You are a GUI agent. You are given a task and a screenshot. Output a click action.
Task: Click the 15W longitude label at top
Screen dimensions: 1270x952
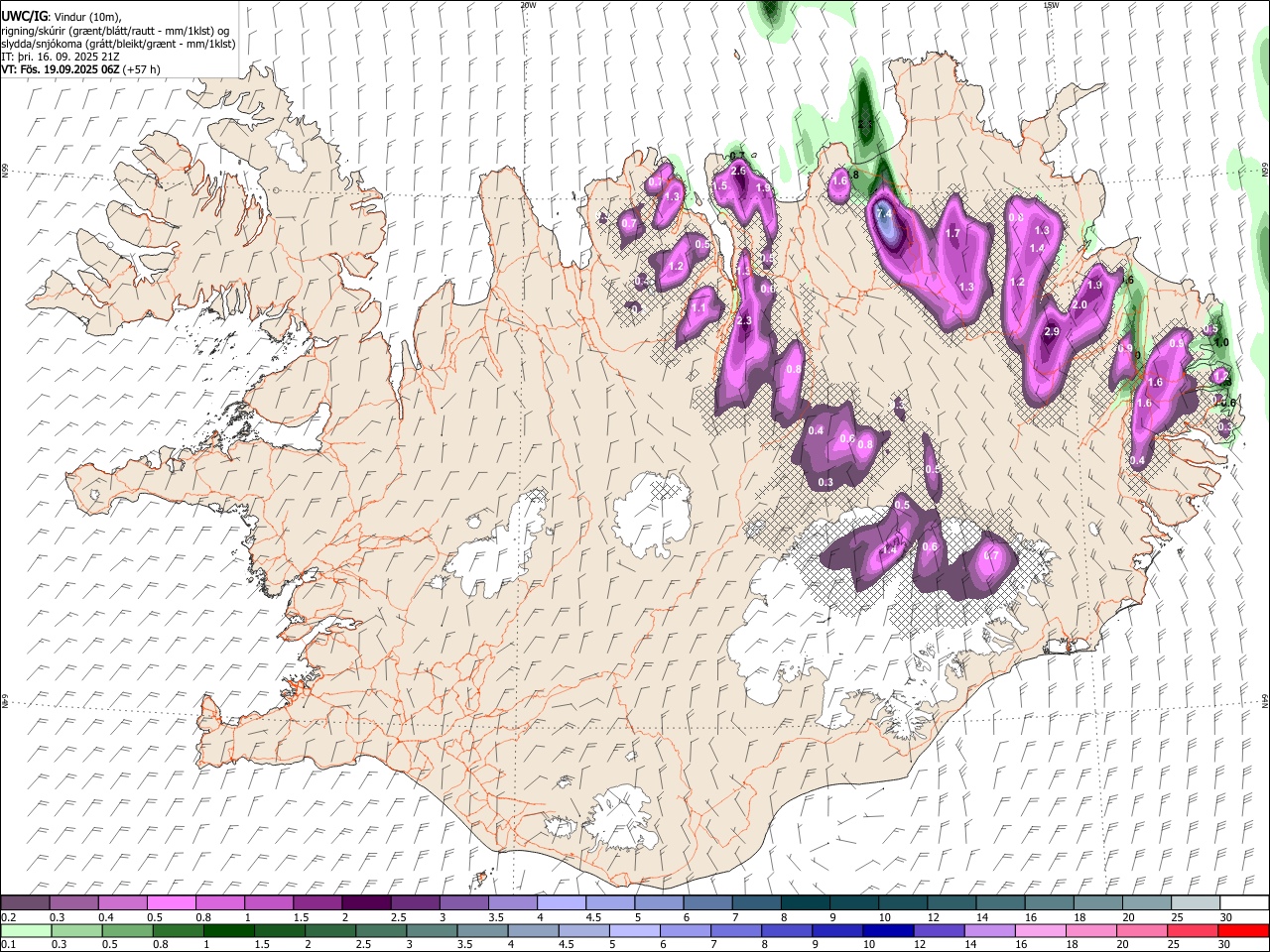tap(1051, 5)
